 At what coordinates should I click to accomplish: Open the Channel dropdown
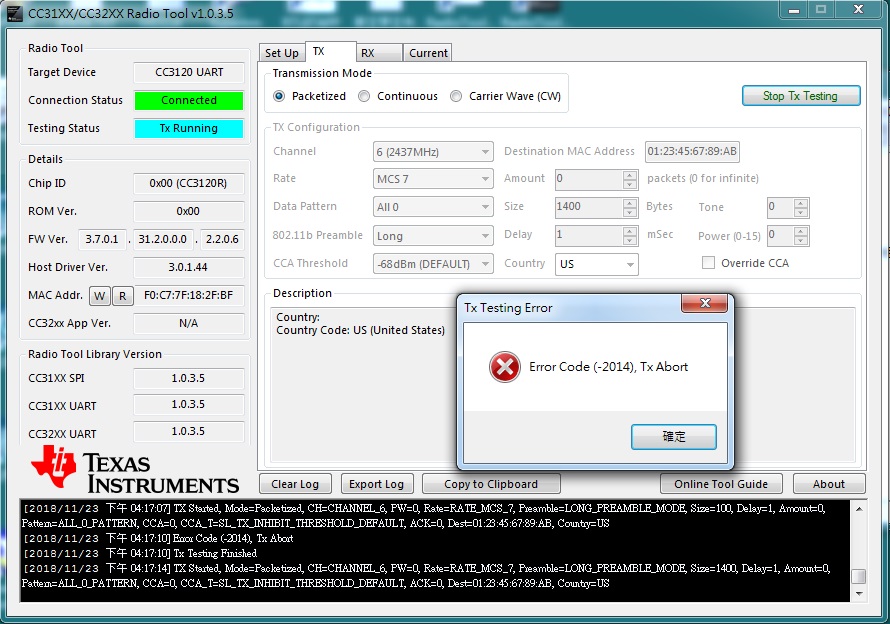(433, 152)
